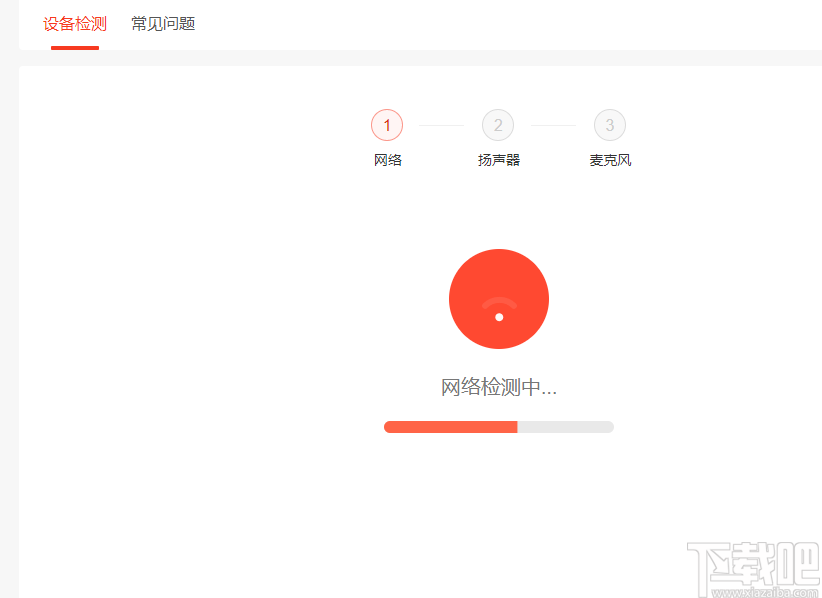
Task: Click the connector line between steps 2 and 3
Action: 554,125
